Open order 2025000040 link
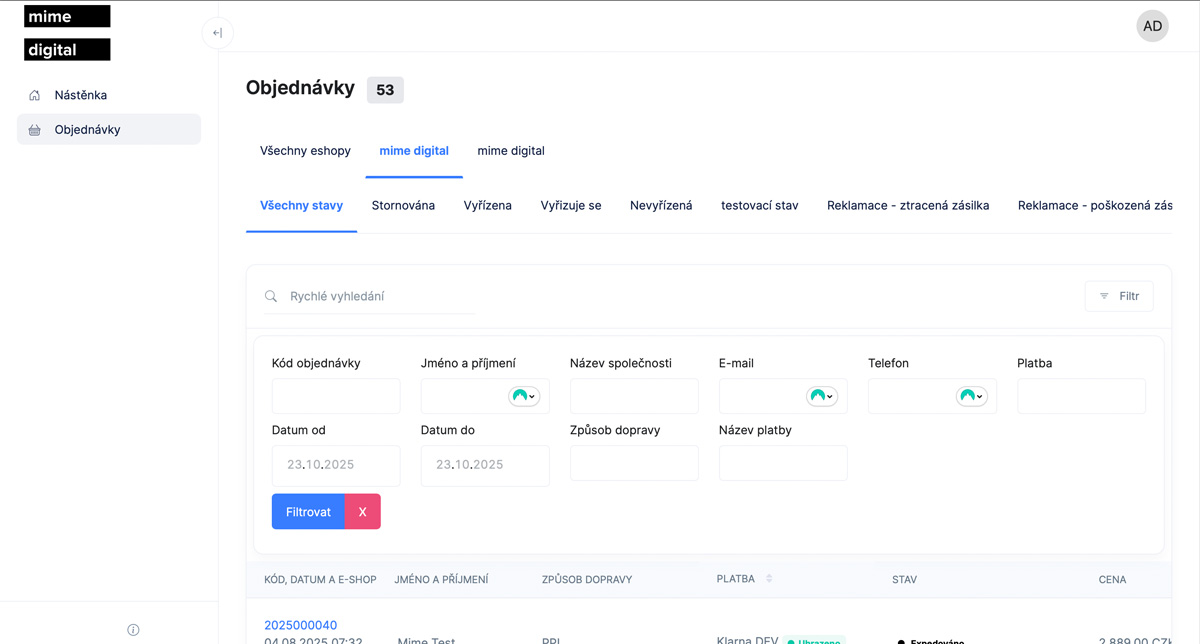Viewport: 1200px width, 644px height. pyautogui.click(x=300, y=625)
